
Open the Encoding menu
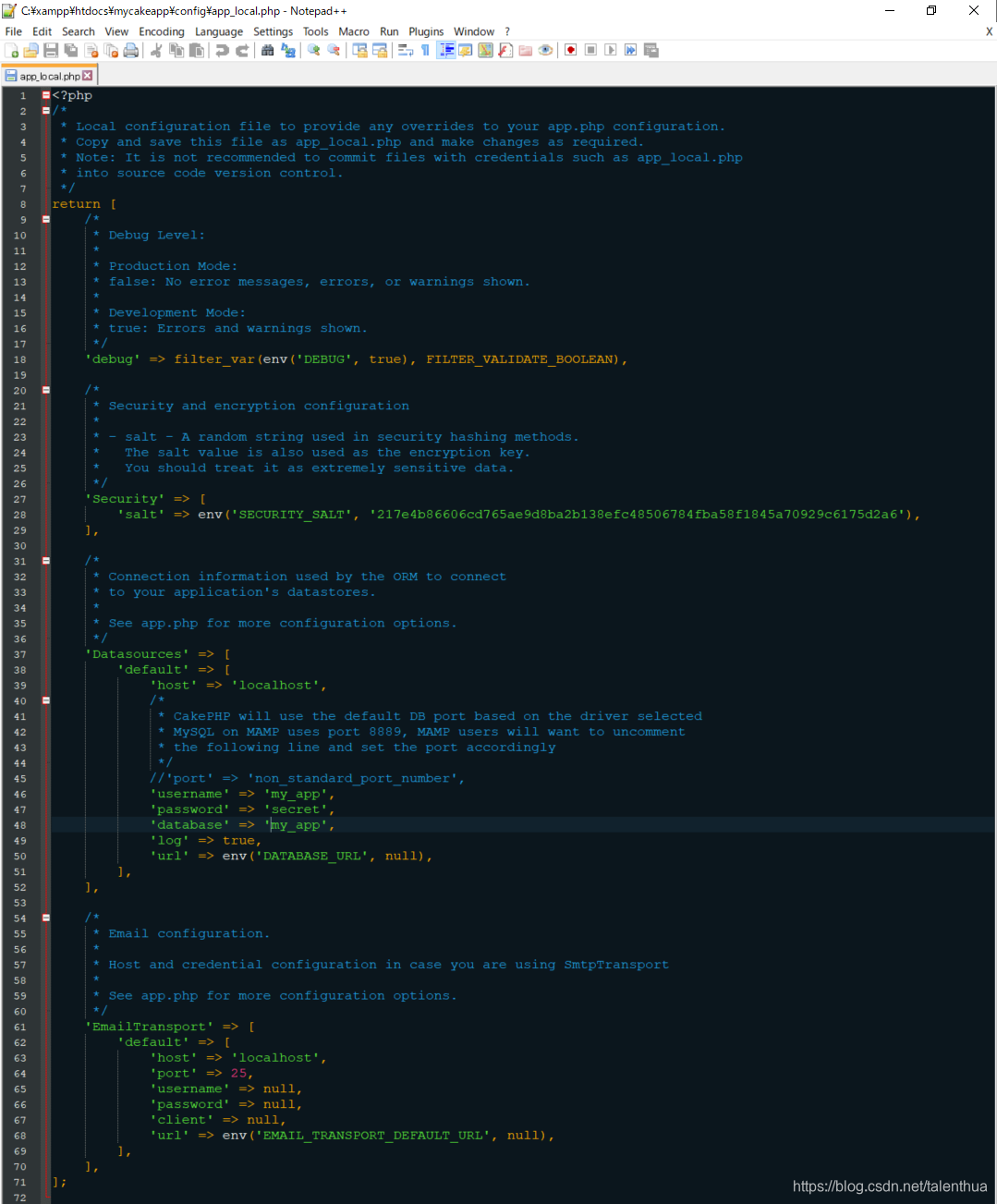[x=162, y=31]
